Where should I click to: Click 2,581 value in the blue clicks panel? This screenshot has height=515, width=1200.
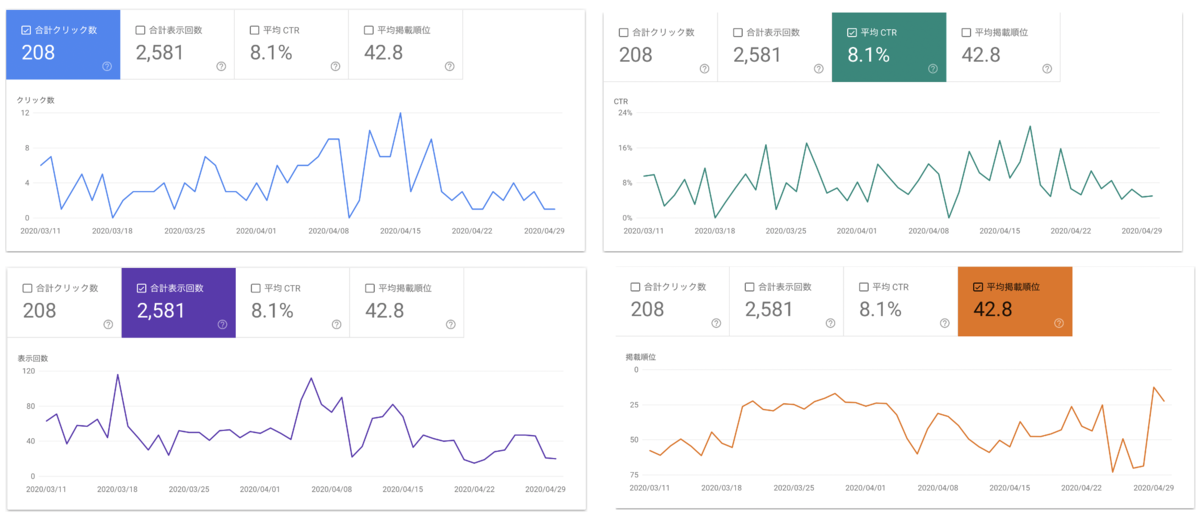tap(160, 52)
